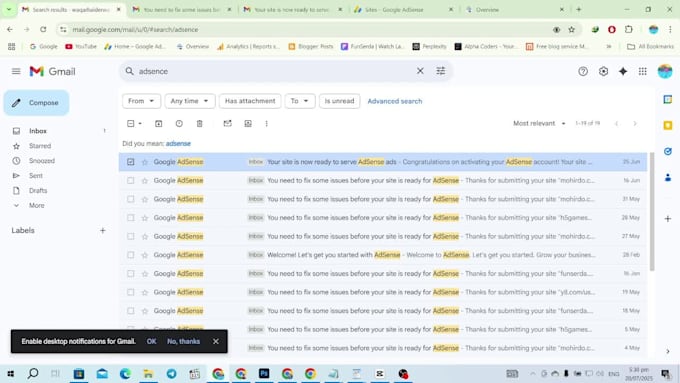Open the Chrome tab search dropdown

pos(9,10)
